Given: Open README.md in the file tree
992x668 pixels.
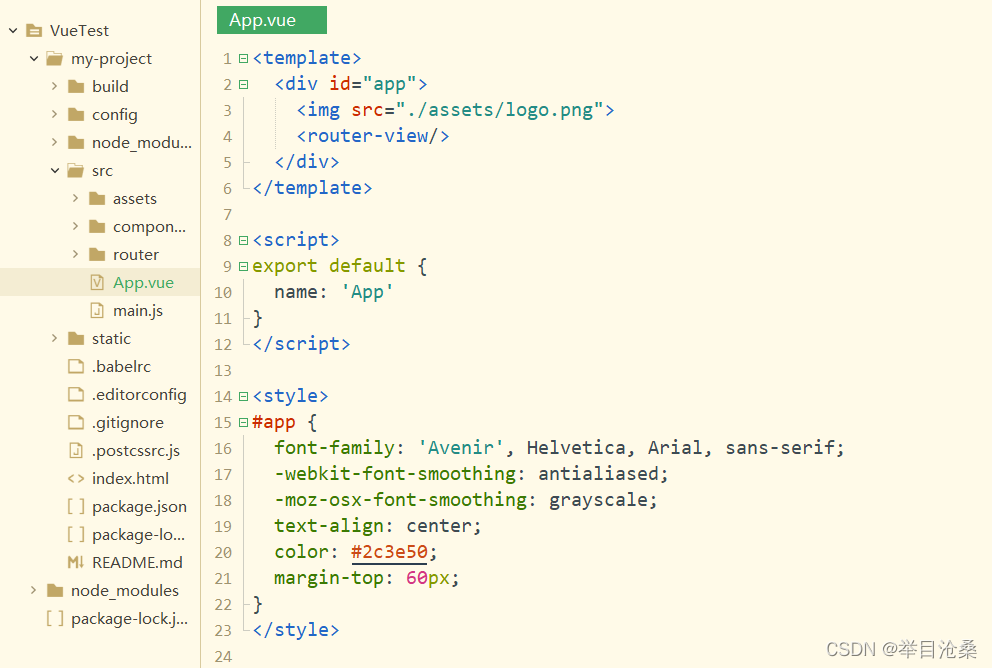Looking at the screenshot, I should 137,562.
